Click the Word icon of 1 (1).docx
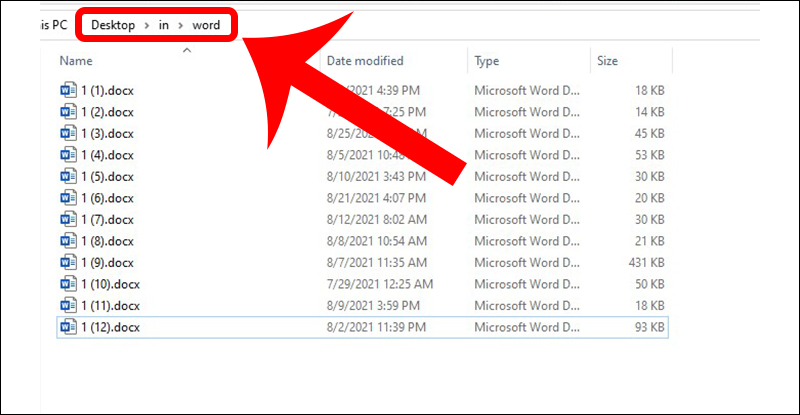 [68, 90]
